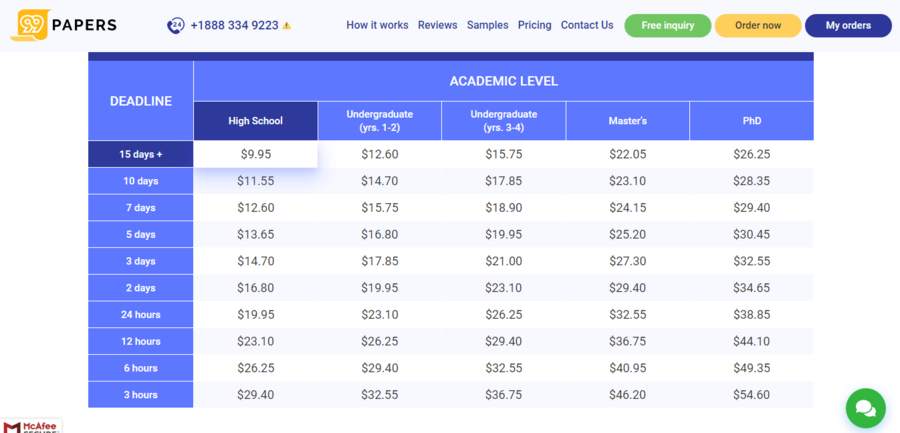The width and height of the screenshot is (900, 433).
Task: Click the Free inquiry button
Action: pos(668,25)
